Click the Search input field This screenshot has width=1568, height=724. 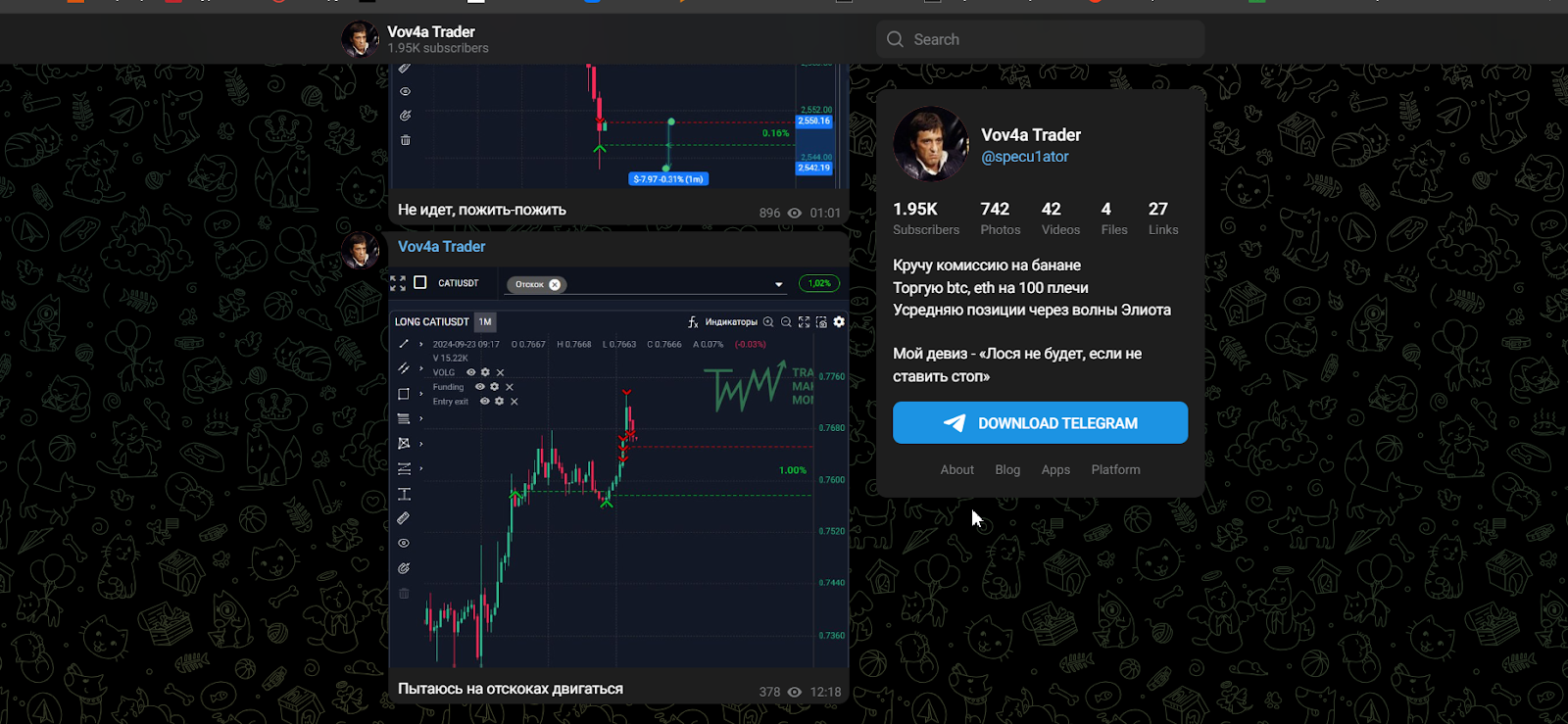pos(1041,39)
